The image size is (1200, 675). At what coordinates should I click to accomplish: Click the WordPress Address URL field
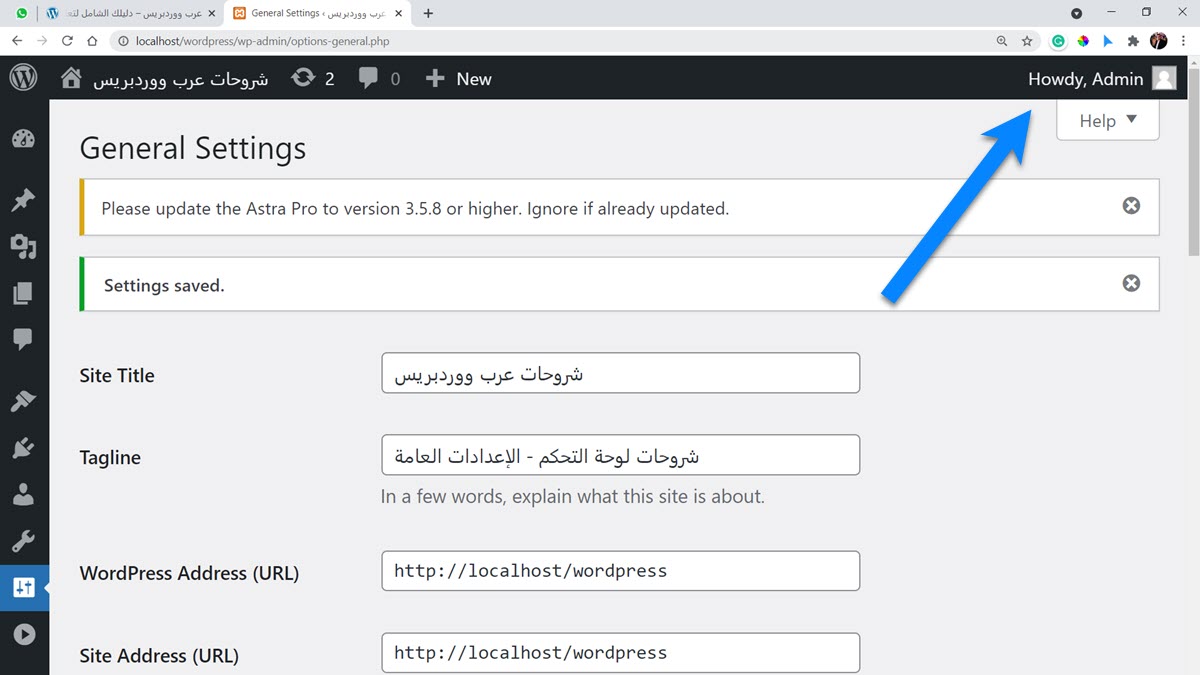(620, 571)
